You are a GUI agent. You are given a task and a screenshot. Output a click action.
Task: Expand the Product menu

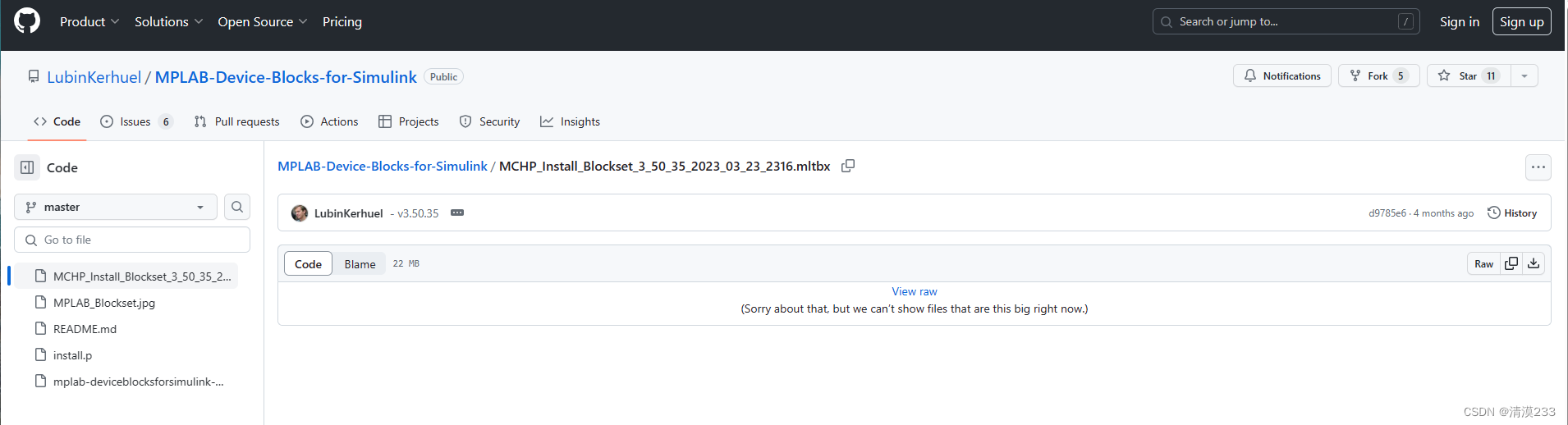(89, 21)
